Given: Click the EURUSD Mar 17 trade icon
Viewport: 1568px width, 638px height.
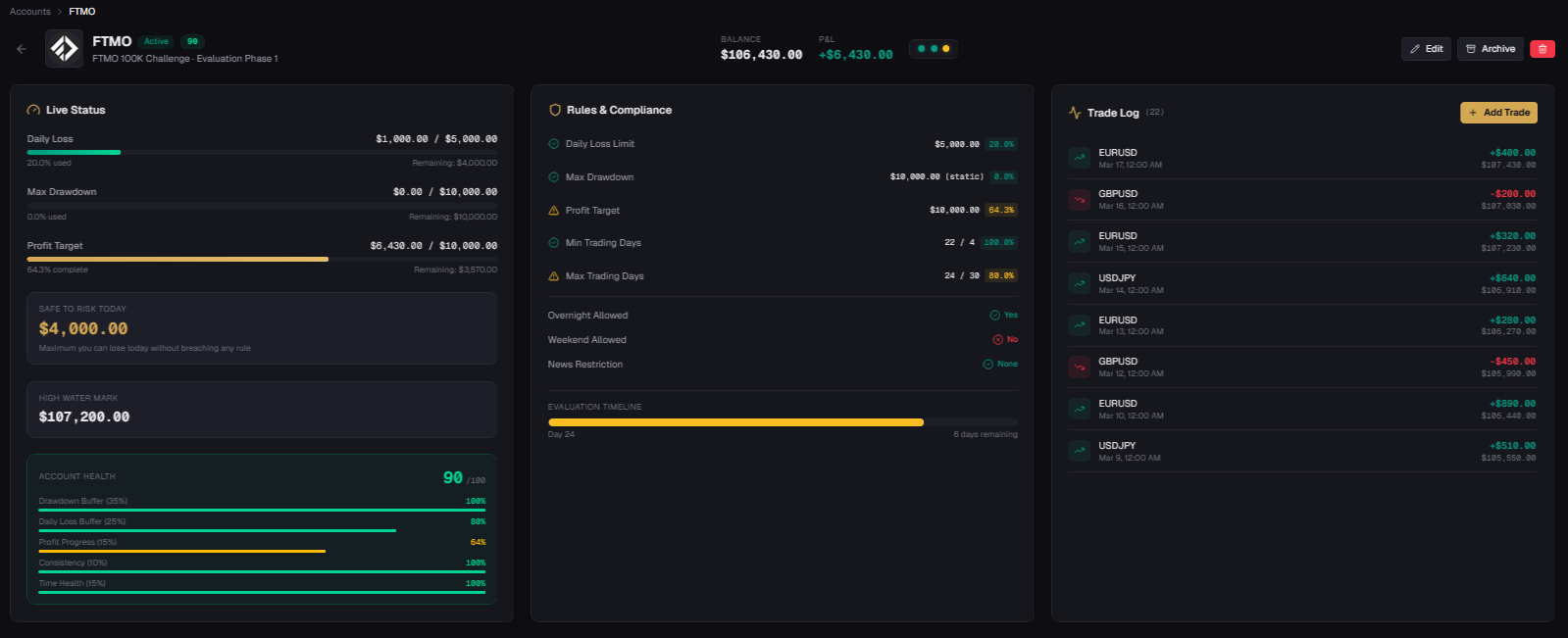Looking at the screenshot, I should (1080, 158).
